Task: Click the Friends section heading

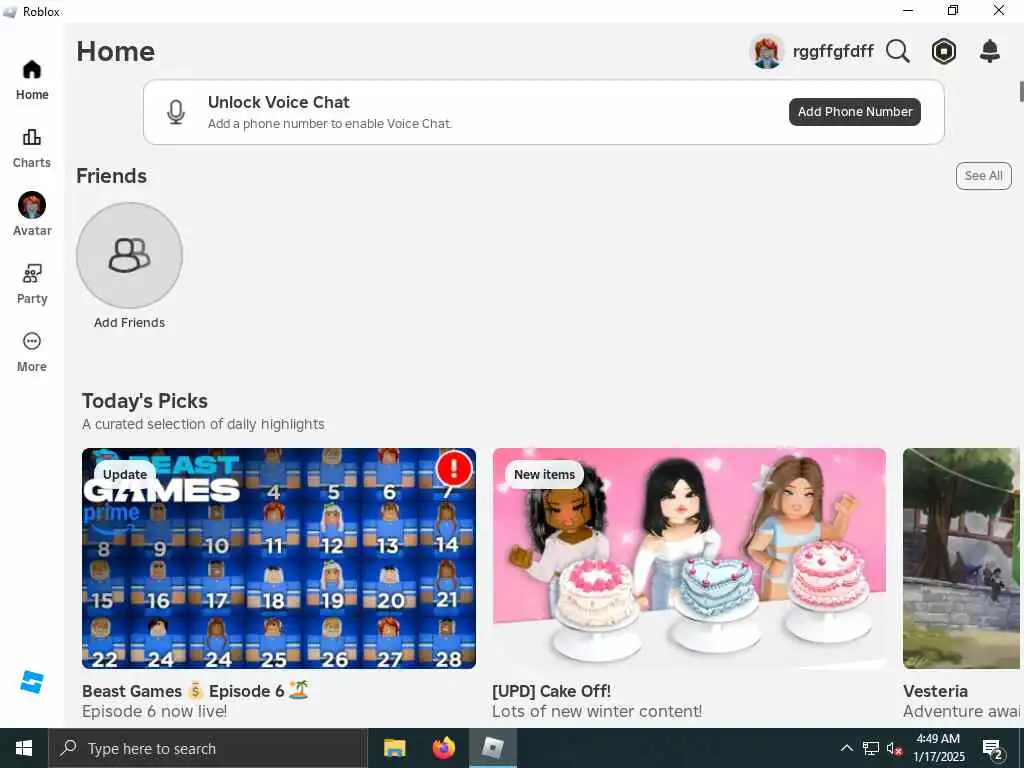Action: click(112, 176)
